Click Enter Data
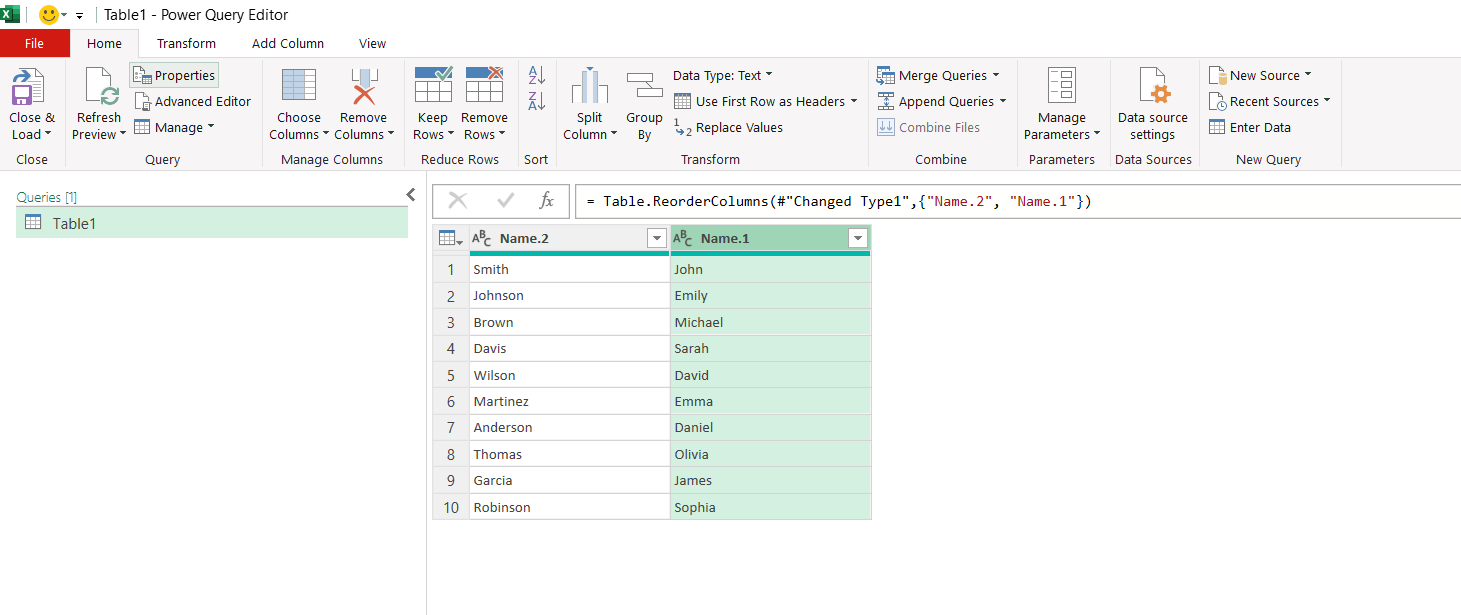Viewport: 1461px width, 615px height. [x=1250, y=127]
